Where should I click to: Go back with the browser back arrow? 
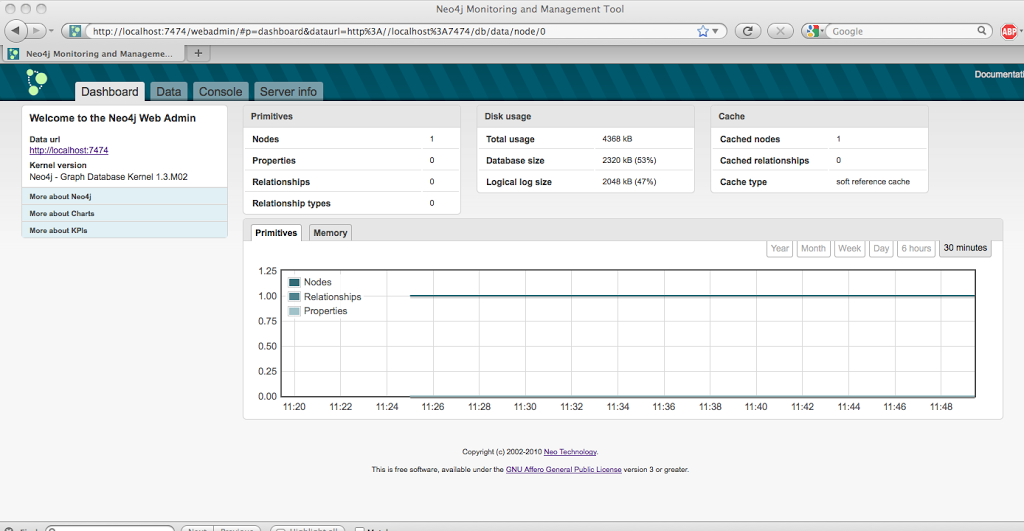(16, 31)
